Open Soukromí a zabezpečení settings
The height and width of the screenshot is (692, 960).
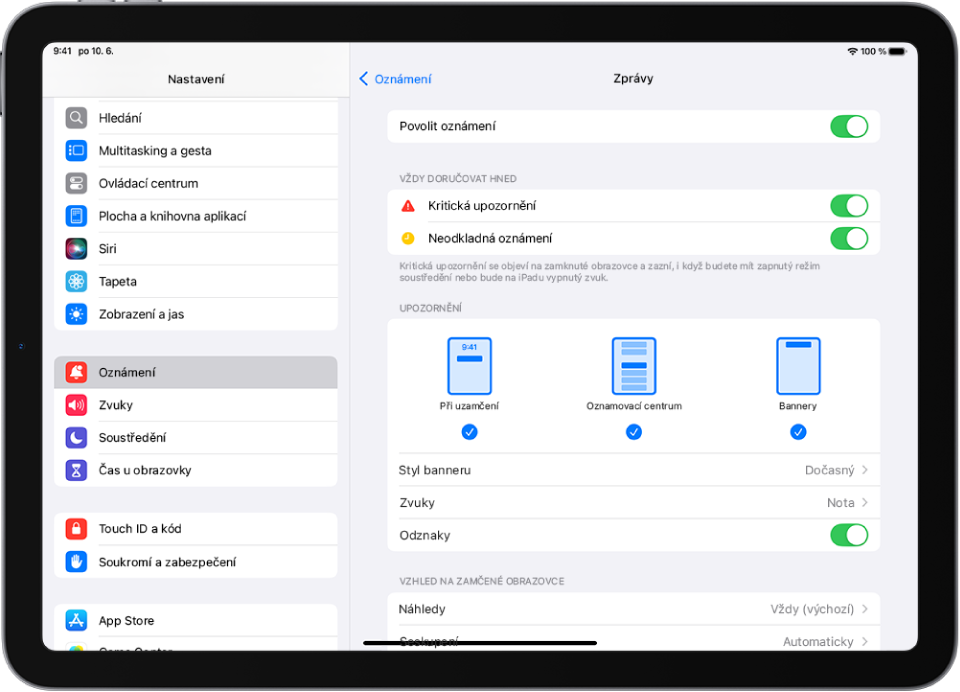click(x=196, y=562)
